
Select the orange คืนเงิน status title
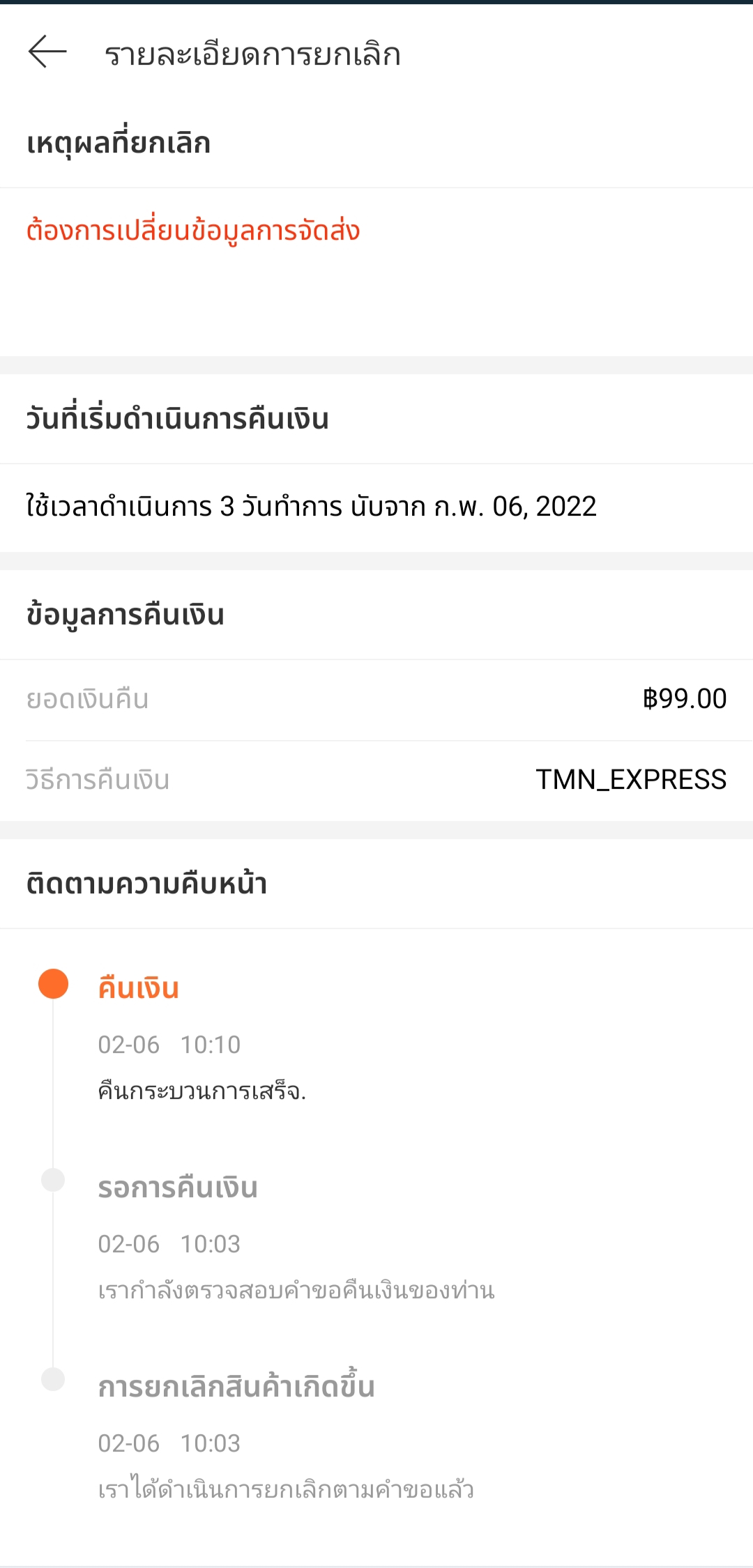pyautogui.click(x=139, y=988)
